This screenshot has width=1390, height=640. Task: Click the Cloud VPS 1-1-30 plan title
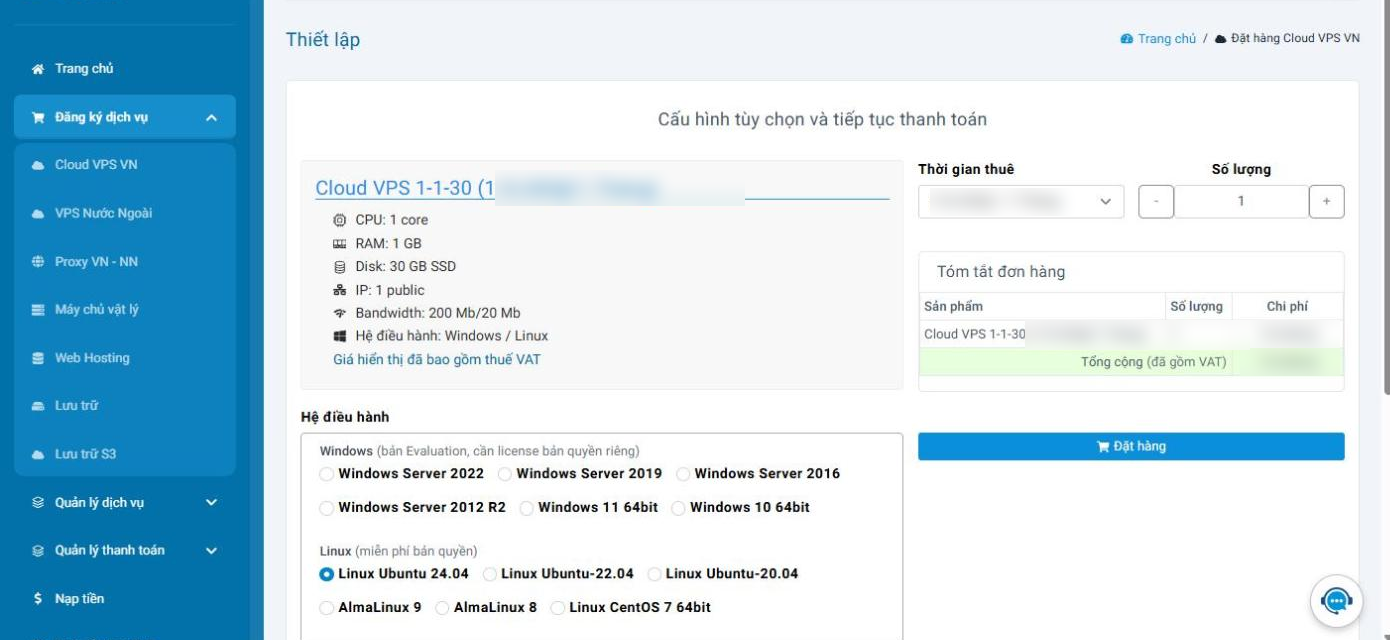click(x=404, y=188)
